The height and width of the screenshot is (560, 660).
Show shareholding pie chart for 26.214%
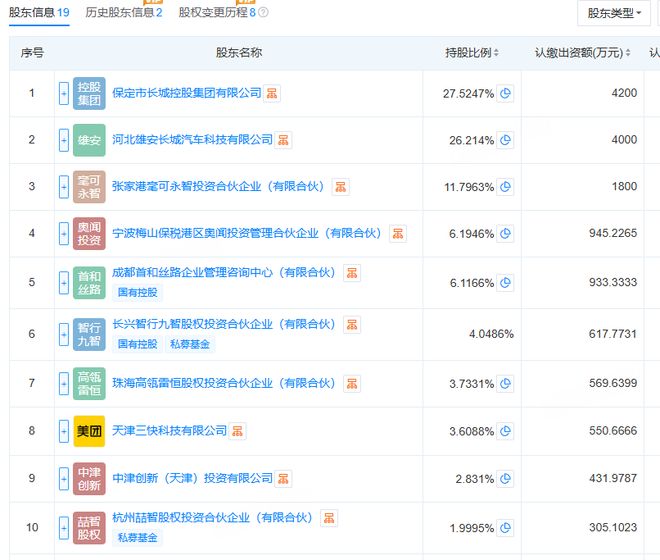click(505, 140)
